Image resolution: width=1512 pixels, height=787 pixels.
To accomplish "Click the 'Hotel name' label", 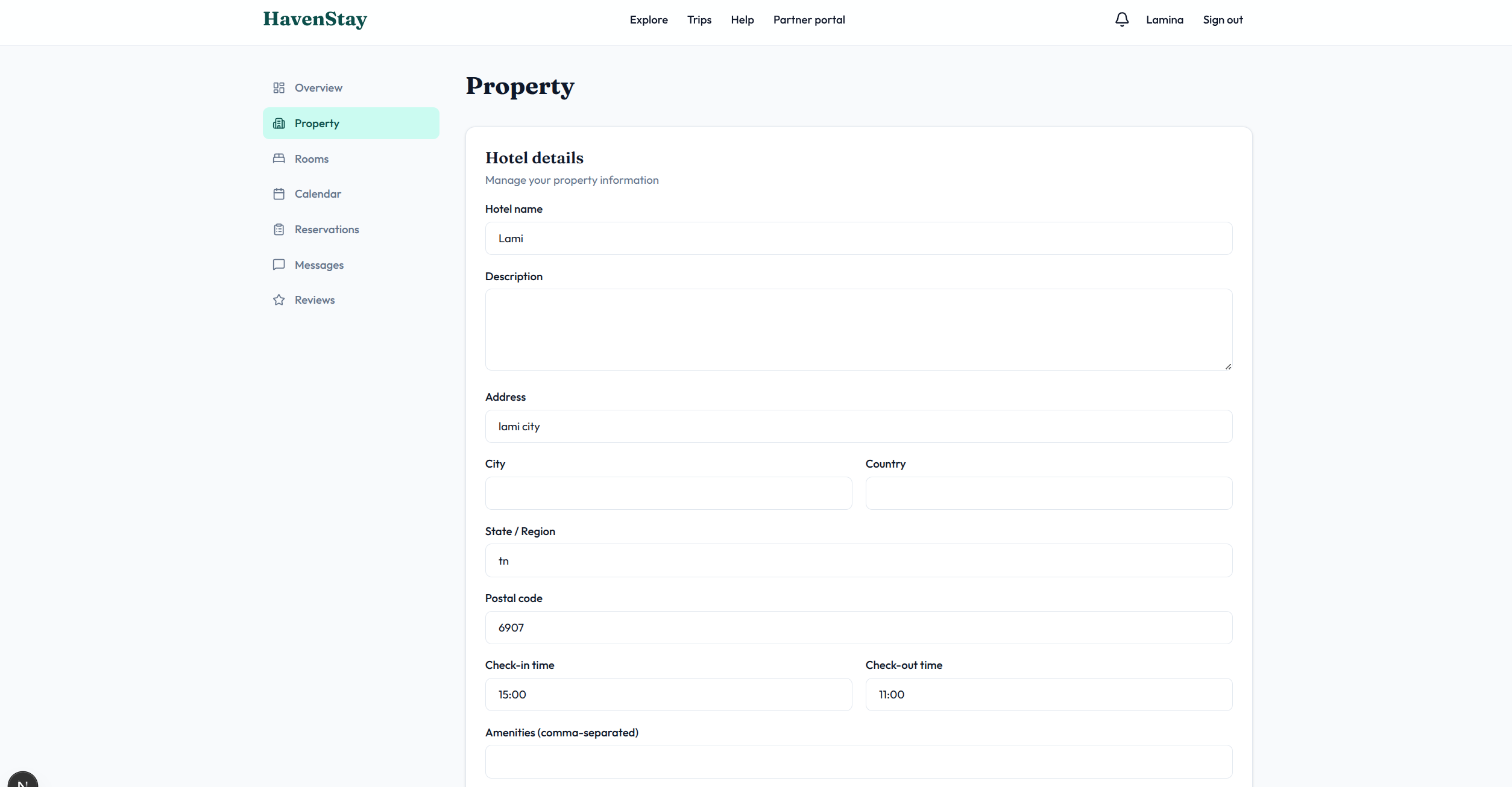I will pos(514,209).
